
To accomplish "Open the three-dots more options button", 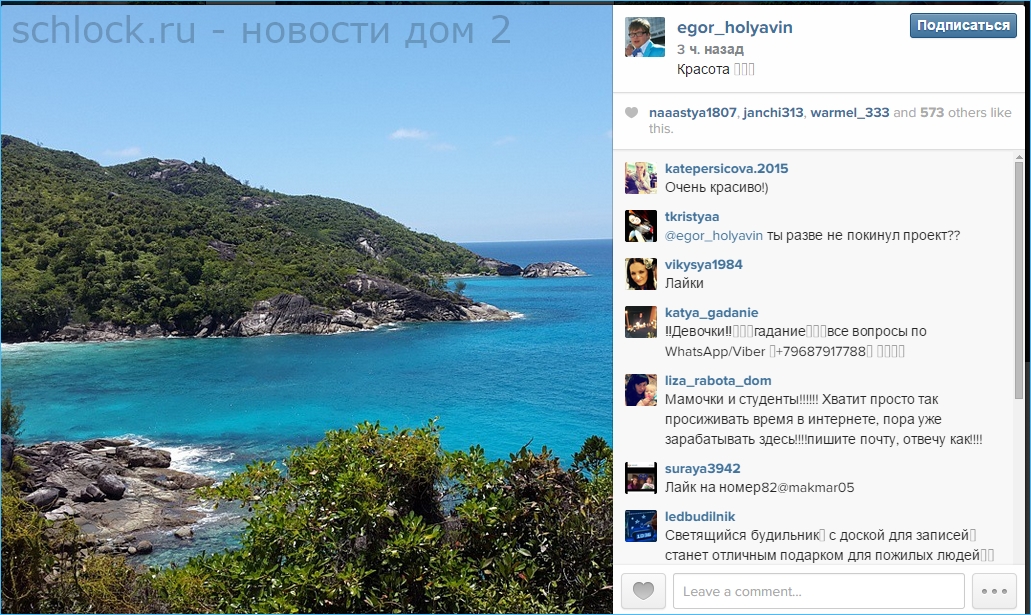I will 994,591.
